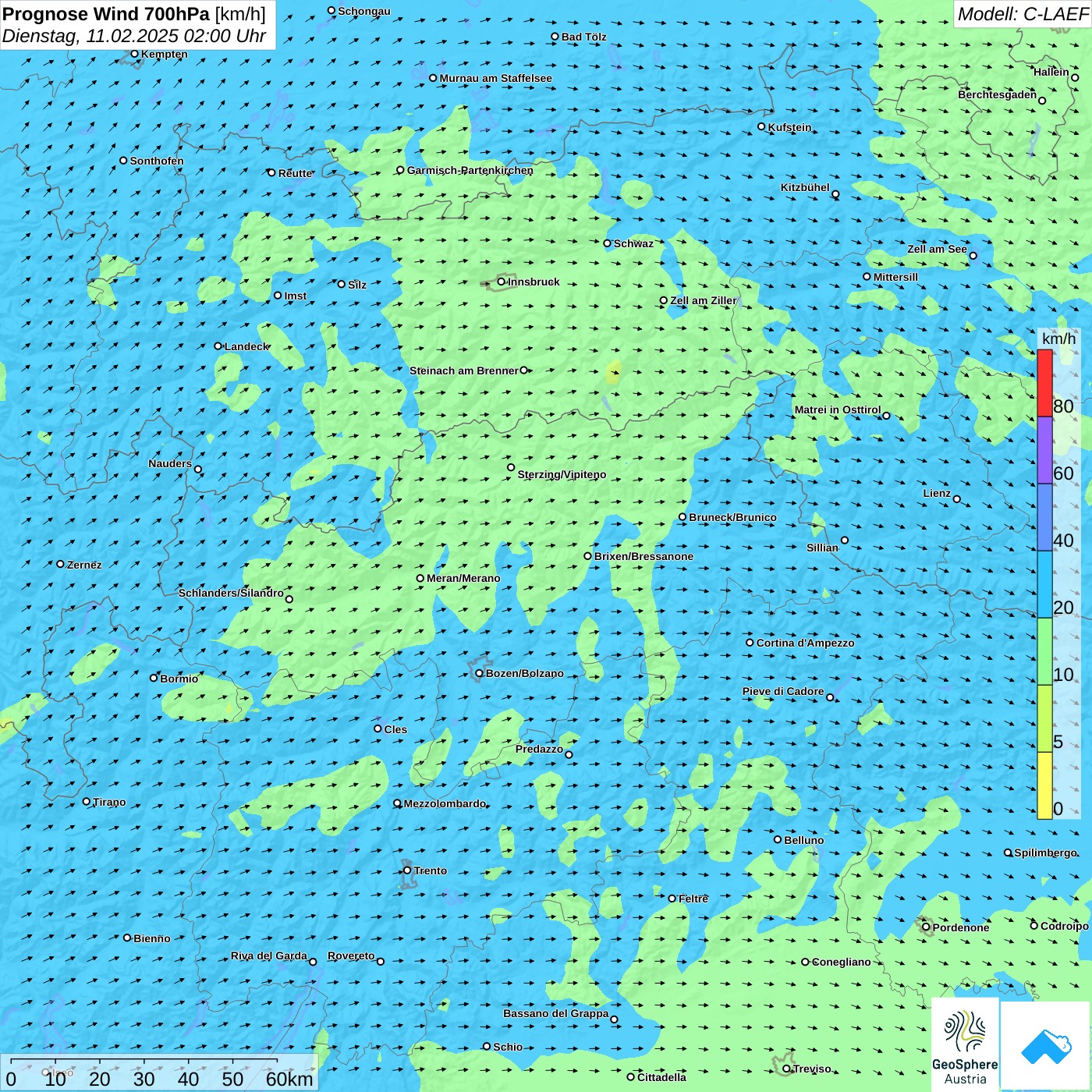Click the cyan 20 km/h legend color
1092x1092 pixels.
[x=1044, y=584]
